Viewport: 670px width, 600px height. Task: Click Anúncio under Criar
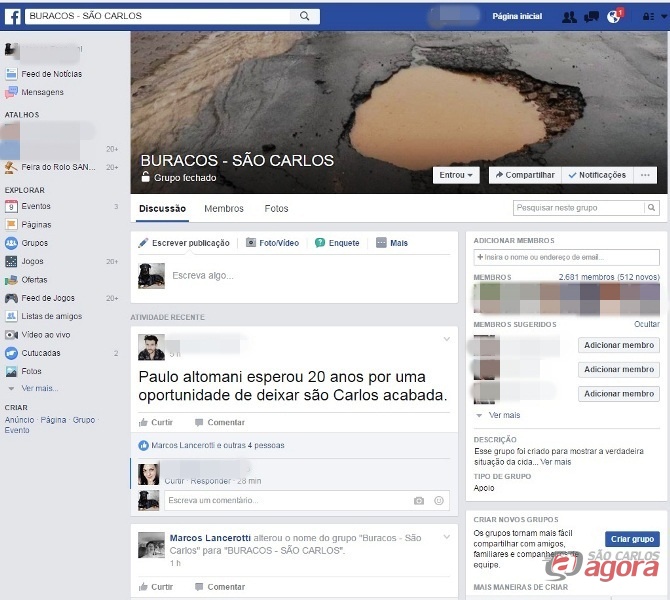coord(19,420)
